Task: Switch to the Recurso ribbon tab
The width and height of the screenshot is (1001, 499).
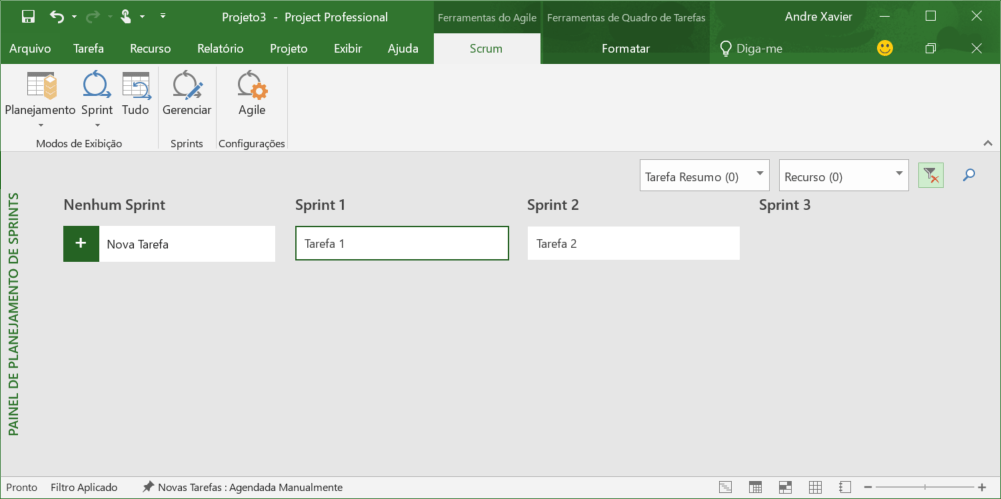Action: (x=150, y=48)
